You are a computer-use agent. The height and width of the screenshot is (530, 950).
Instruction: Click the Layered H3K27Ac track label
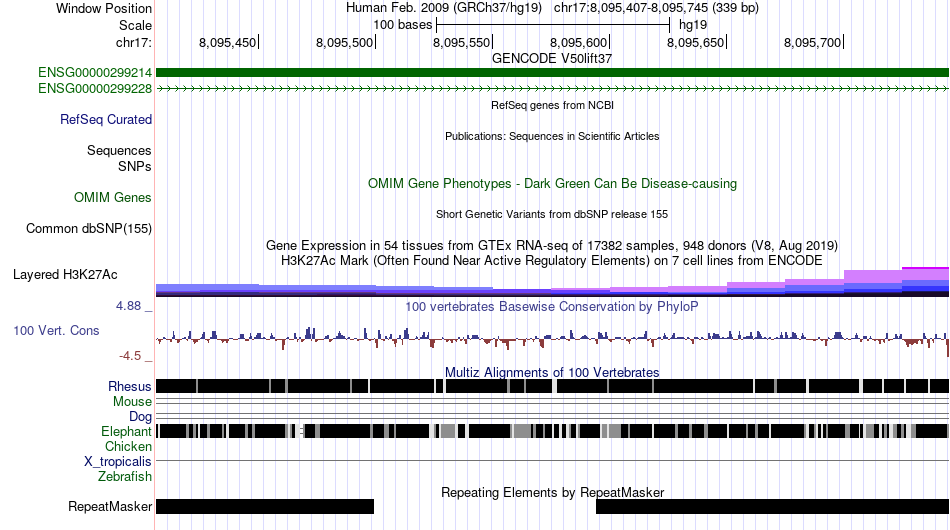65,274
